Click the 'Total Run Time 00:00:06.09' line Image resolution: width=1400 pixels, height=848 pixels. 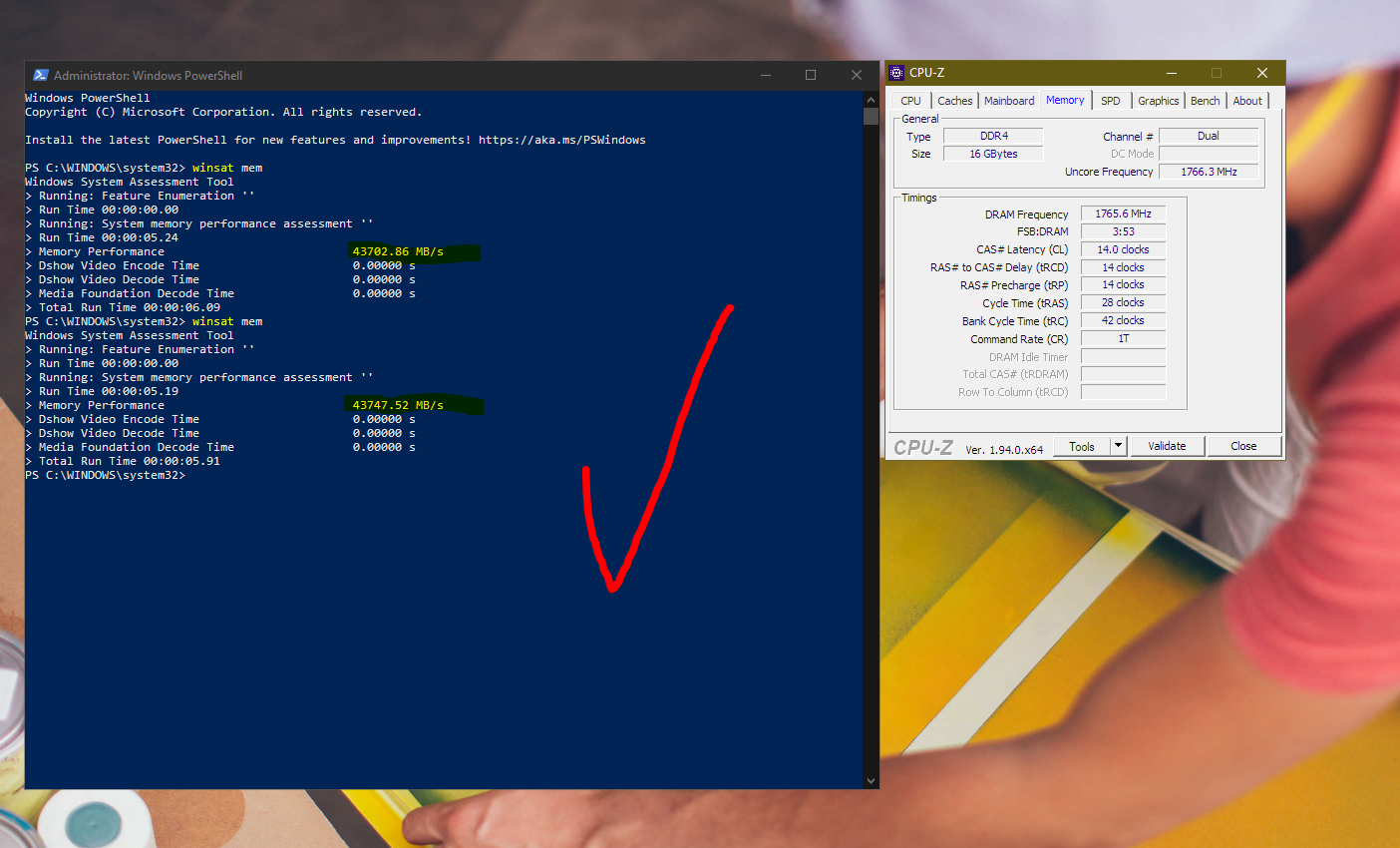click(x=123, y=307)
